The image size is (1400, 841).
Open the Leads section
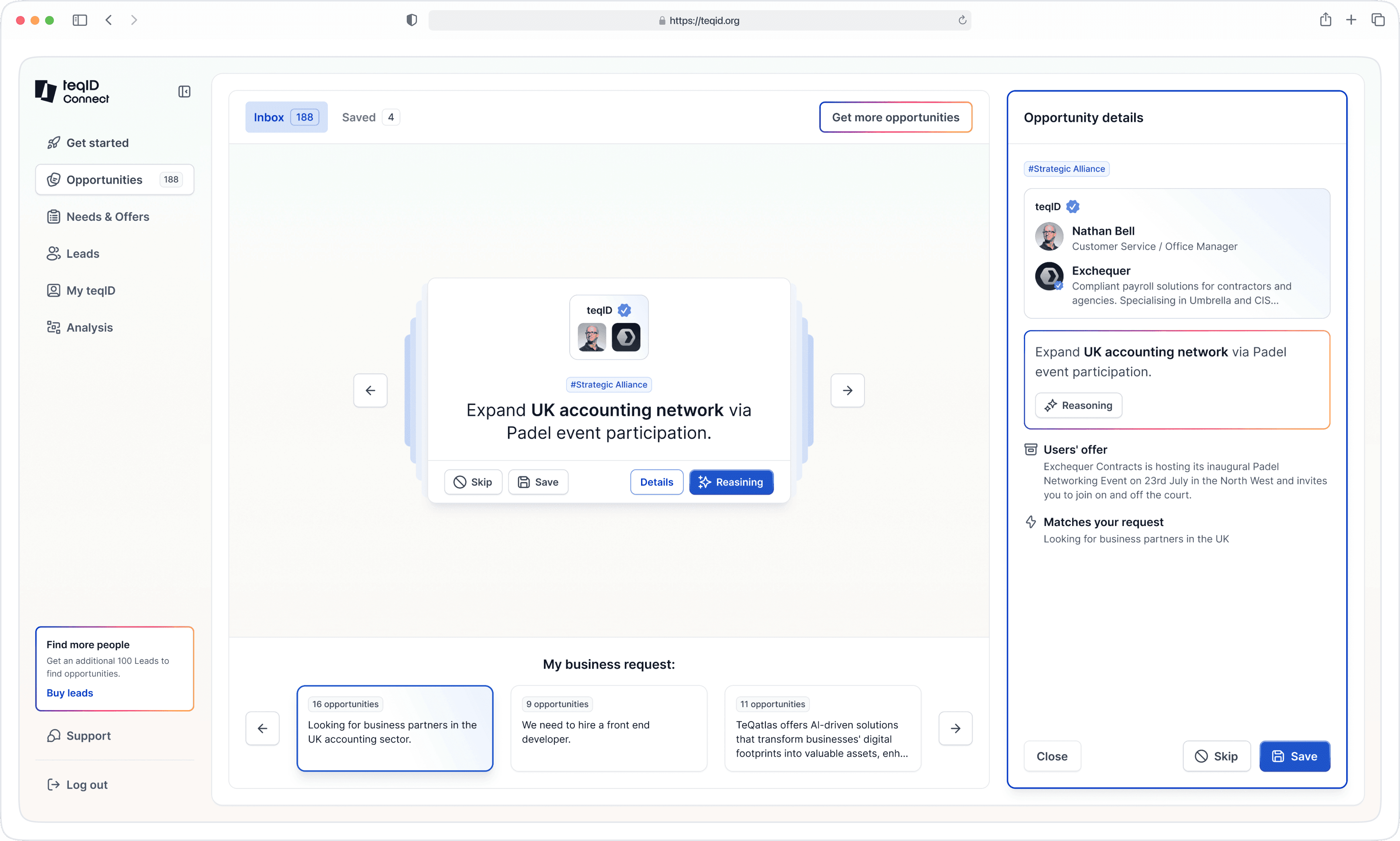click(82, 253)
